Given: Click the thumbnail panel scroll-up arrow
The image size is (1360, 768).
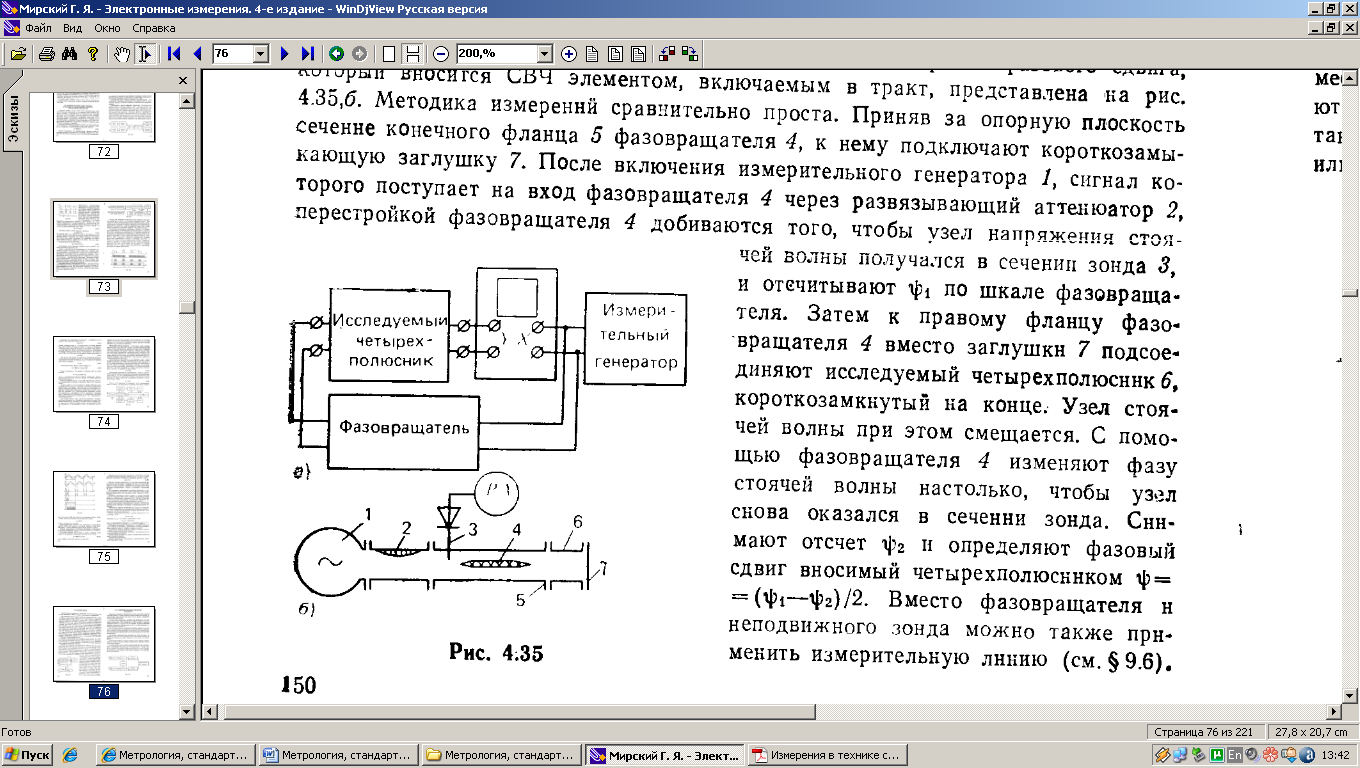Looking at the screenshot, I should pyautogui.click(x=186, y=99).
